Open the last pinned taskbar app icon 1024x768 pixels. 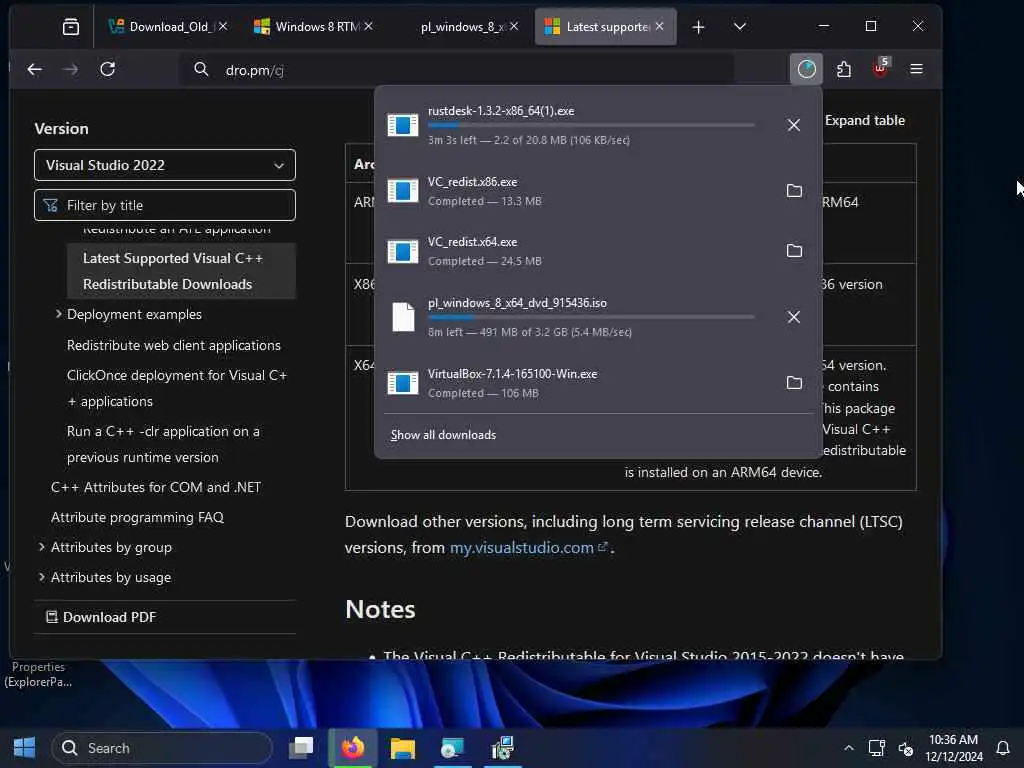pyautogui.click(x=502, y=748)
